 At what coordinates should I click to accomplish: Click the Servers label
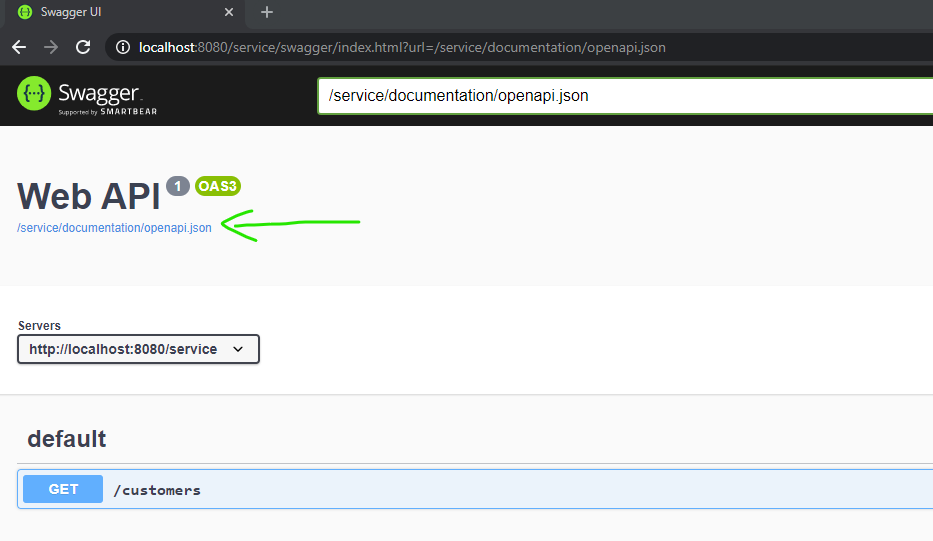coord(39,326)
